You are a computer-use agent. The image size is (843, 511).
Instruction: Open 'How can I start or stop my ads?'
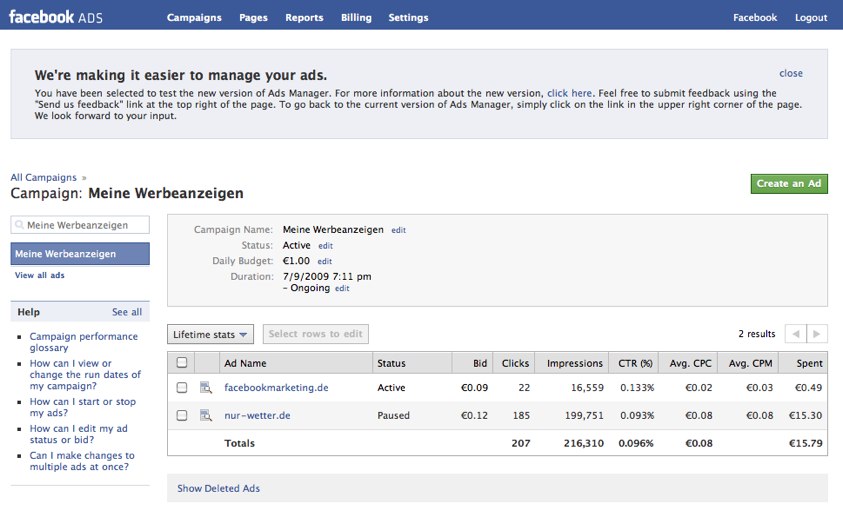click(83, 407)
